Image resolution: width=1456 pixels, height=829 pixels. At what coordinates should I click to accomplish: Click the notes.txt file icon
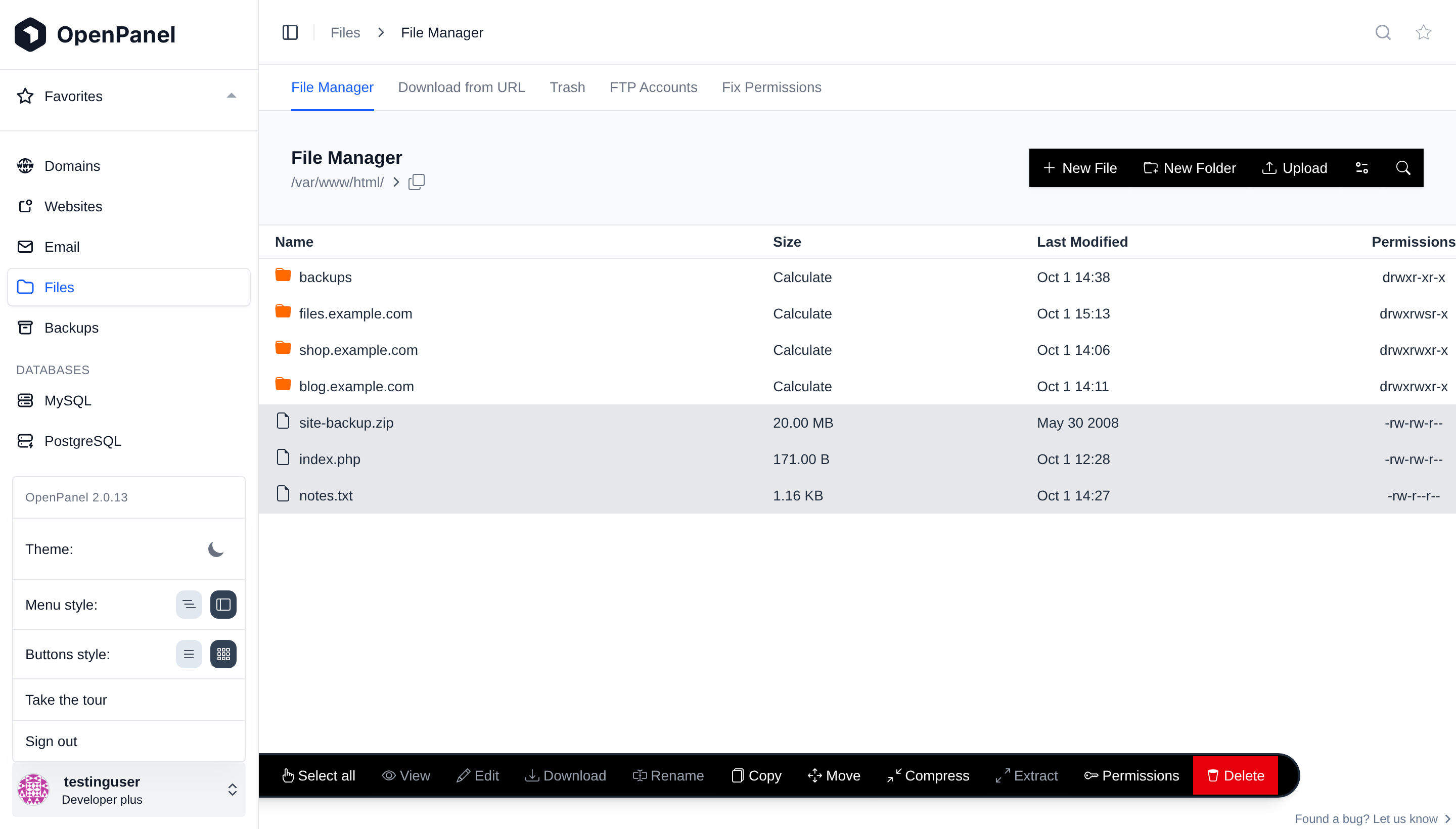pyautogui.click(x=283, y=494)
